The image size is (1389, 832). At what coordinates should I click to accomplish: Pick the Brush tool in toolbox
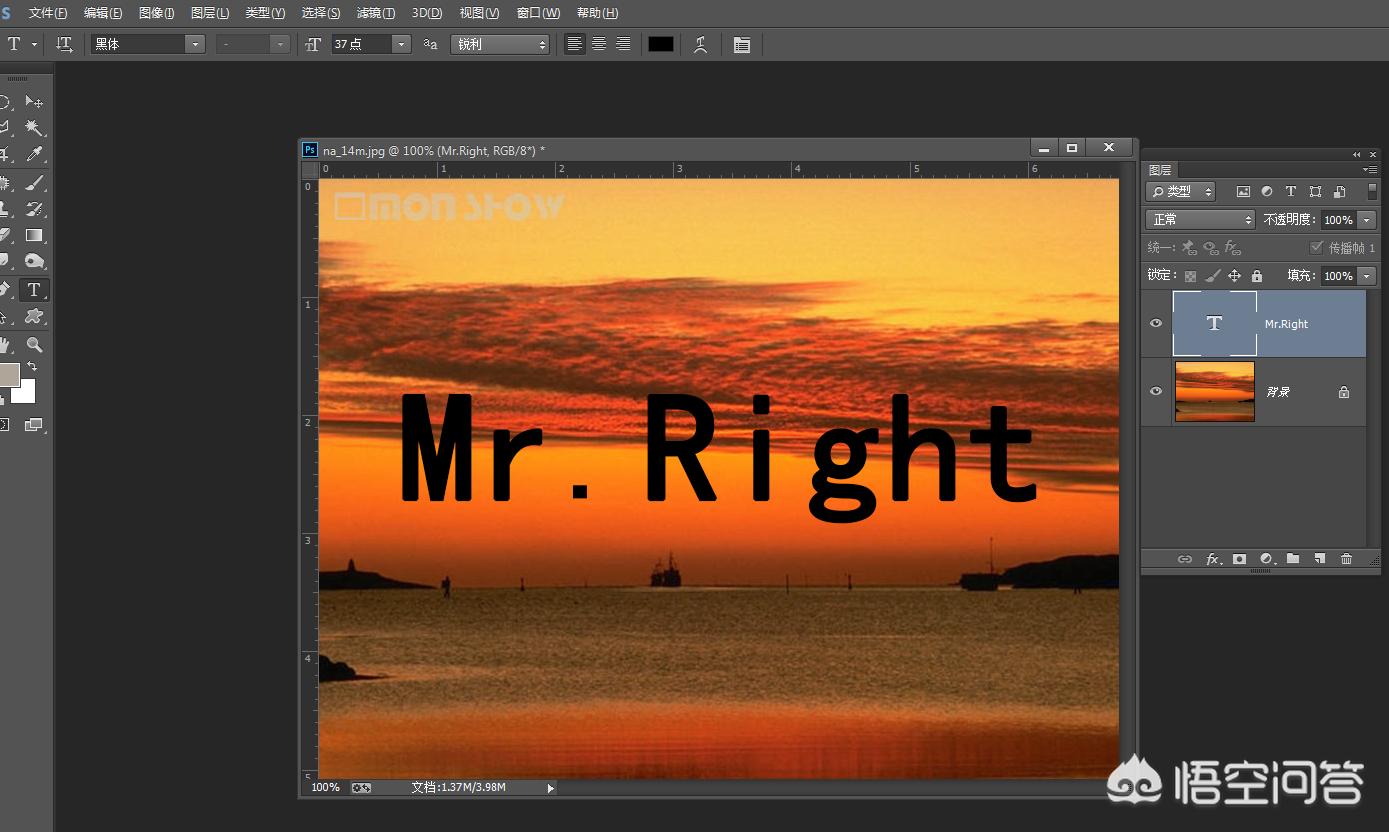click(35, 183)
